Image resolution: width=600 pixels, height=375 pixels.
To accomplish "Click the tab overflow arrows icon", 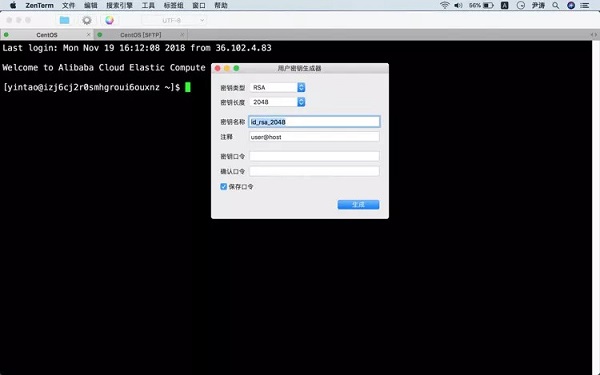I will pyautogui.click(x=593, y=35).
